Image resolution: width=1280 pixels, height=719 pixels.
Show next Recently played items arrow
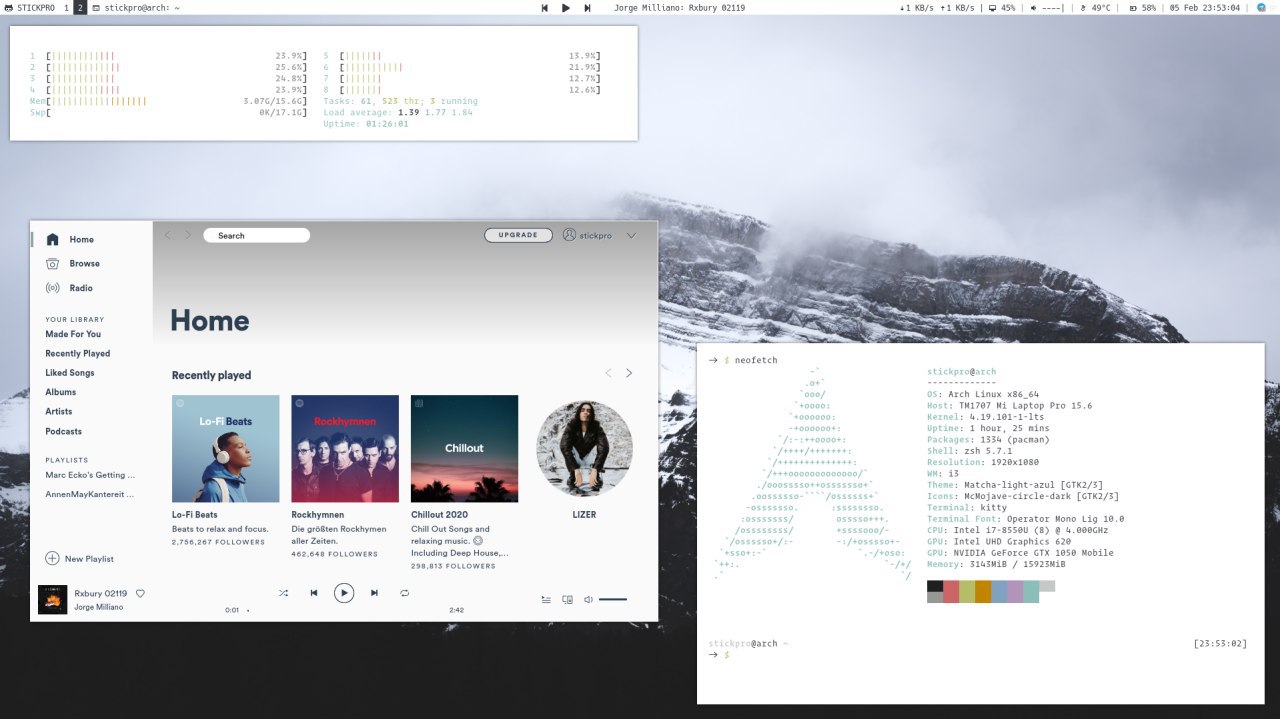629,373
